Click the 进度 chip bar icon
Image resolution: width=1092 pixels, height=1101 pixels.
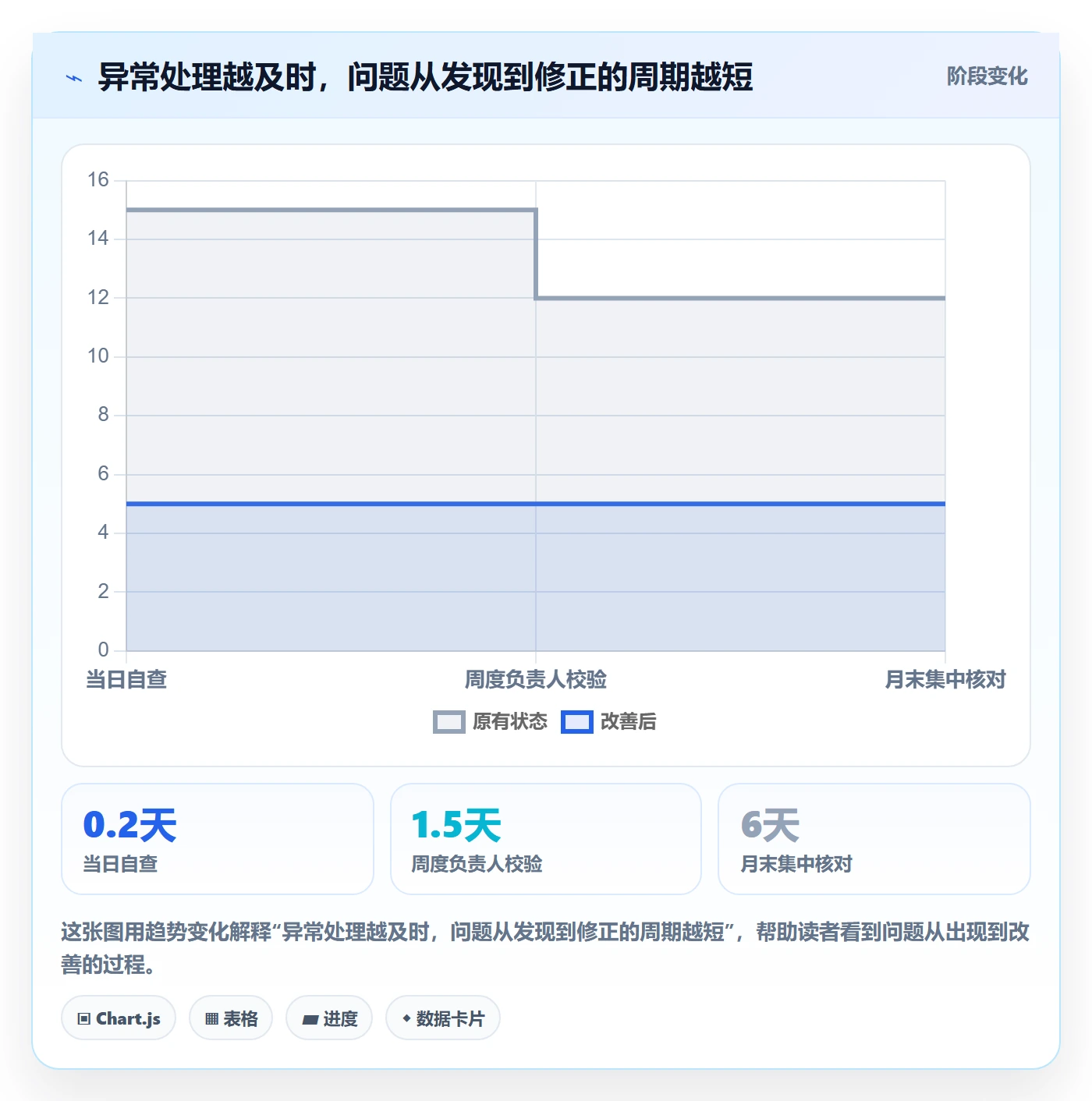(310, 1019)
